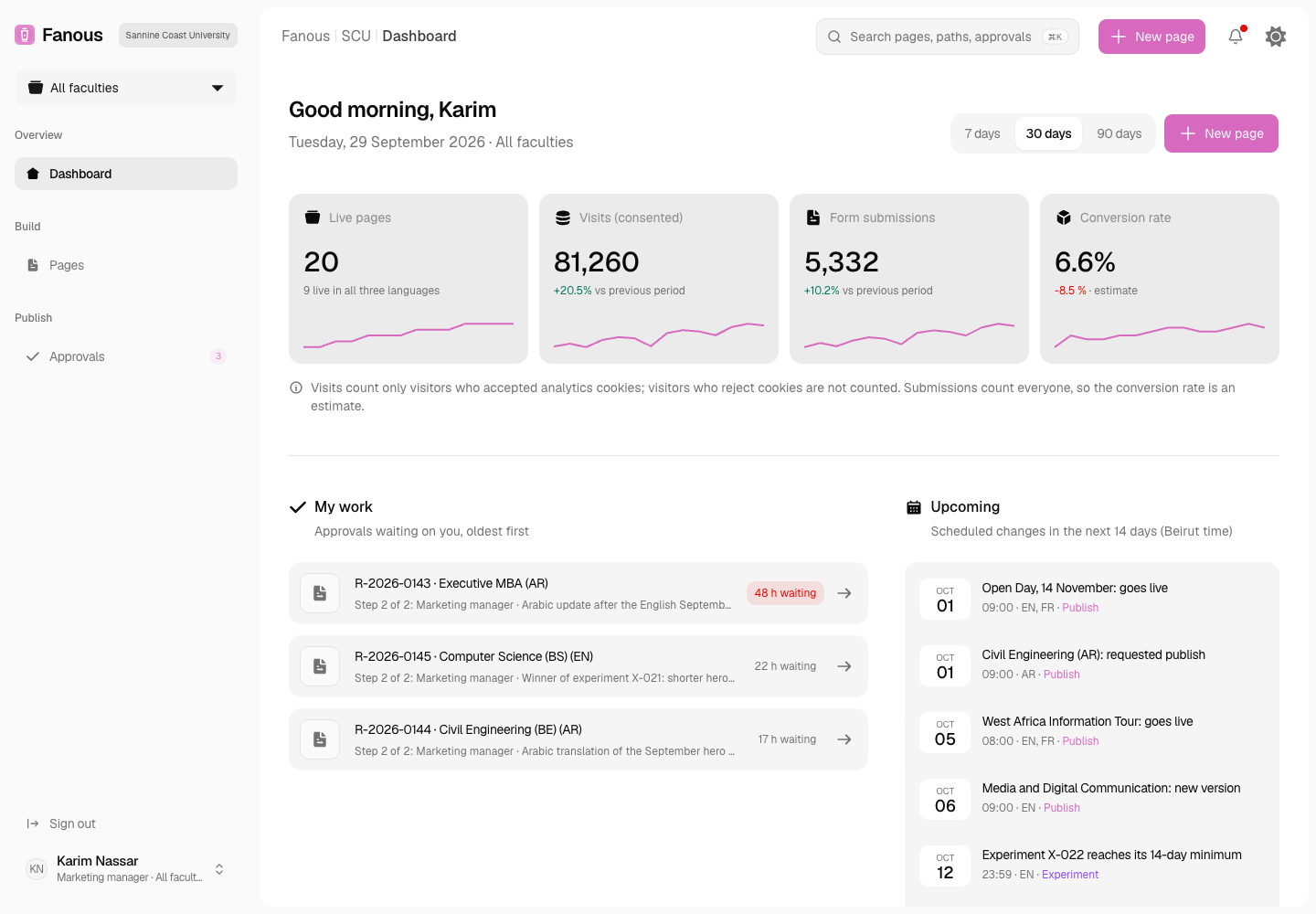The image size is (1316, 914).
Task: Click the document icon for R-2026-0144
Action: (320, 739)
